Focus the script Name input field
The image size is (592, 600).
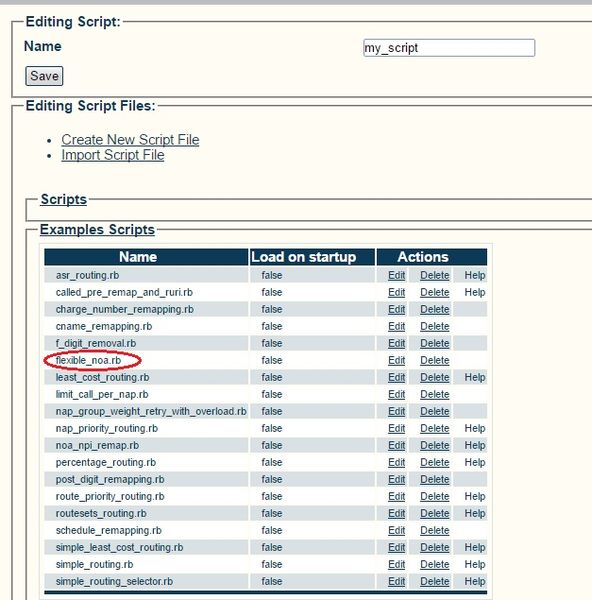click(x=449, y=48)
